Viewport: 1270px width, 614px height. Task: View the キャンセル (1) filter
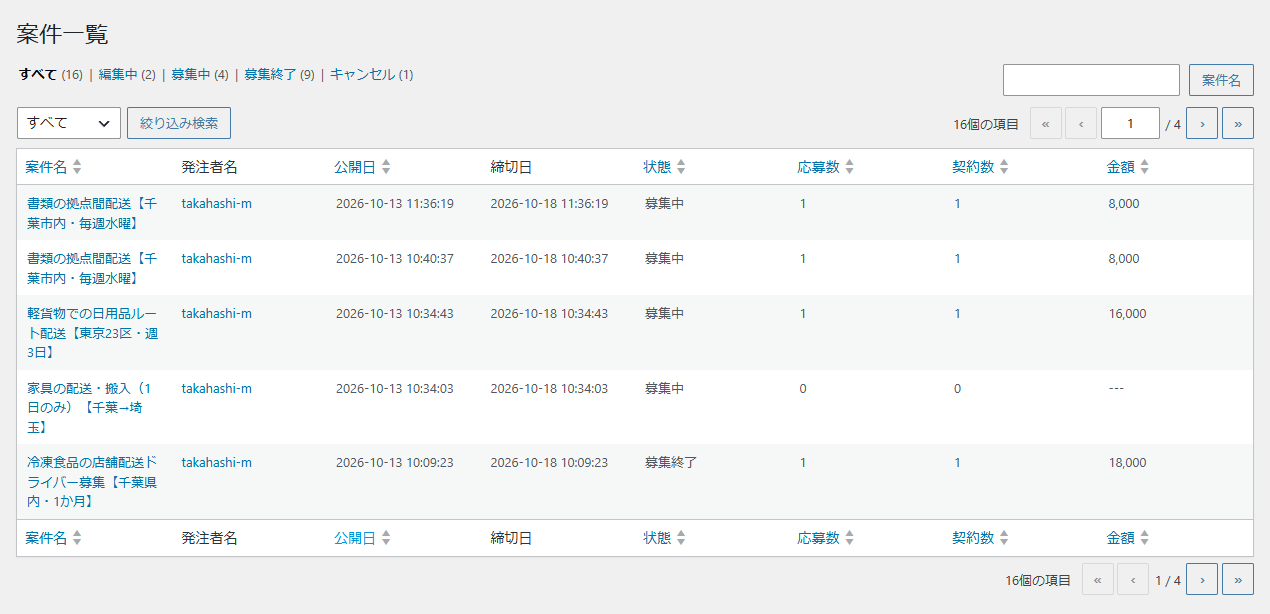point(371,74)
